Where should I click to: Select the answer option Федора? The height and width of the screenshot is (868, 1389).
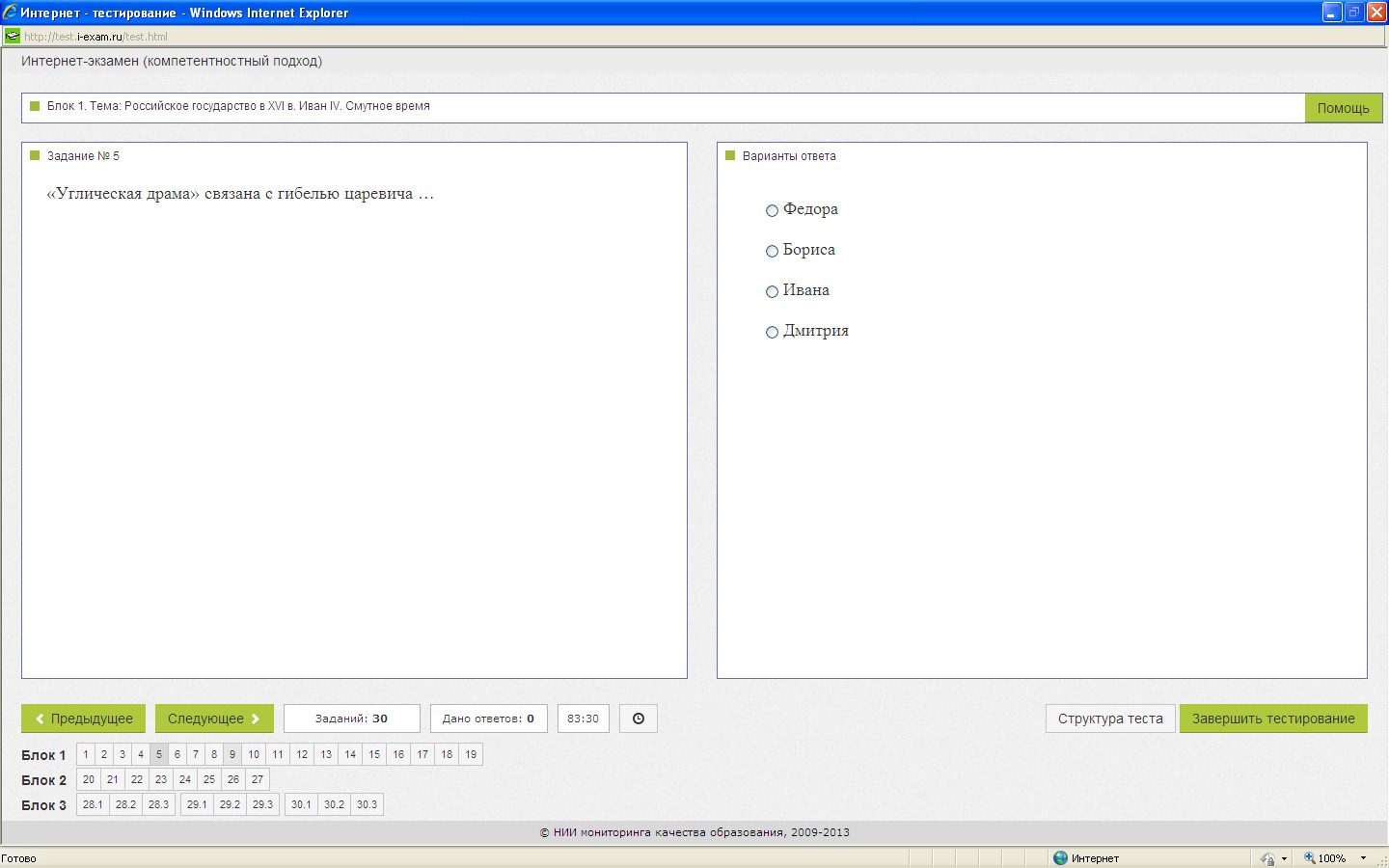pyautogui.click(x=772, y=210)
